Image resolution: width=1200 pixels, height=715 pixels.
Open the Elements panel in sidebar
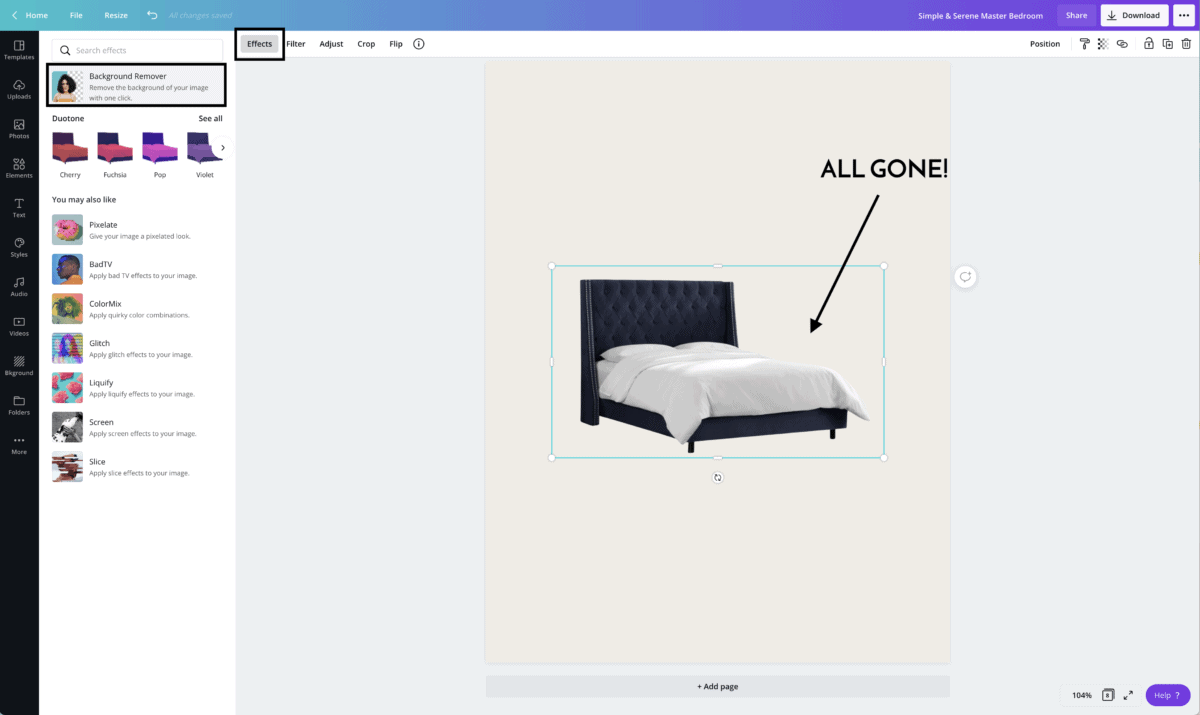click(x=19, y=167)
